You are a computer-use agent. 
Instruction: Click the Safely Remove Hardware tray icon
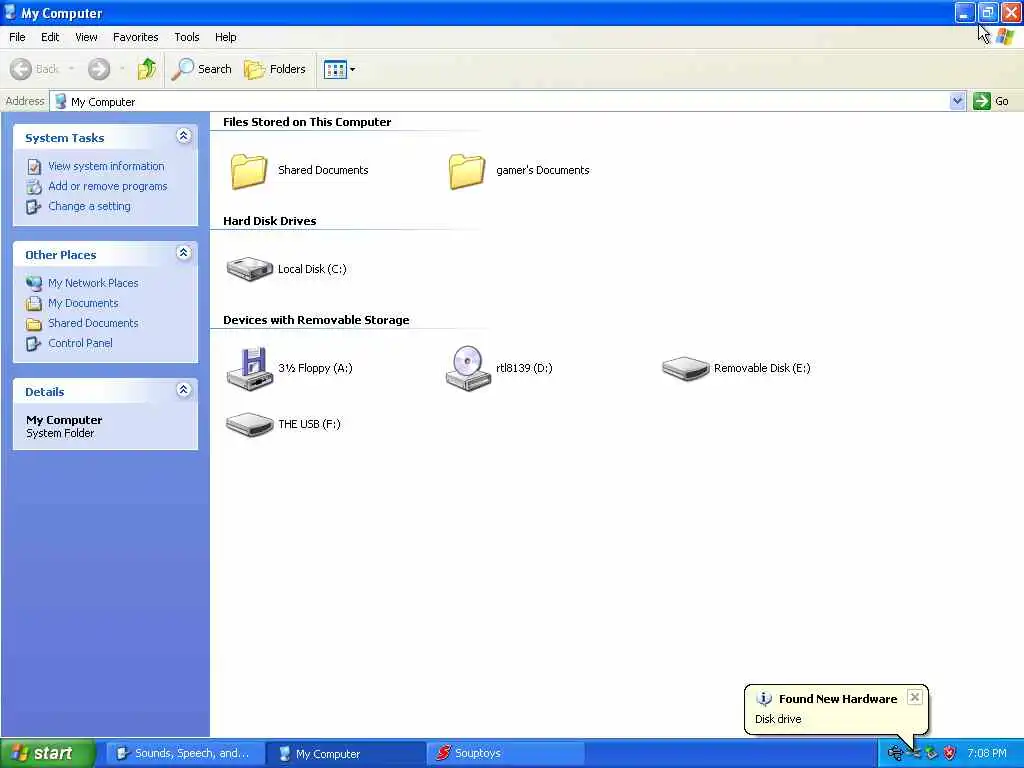tap(931, 754)
